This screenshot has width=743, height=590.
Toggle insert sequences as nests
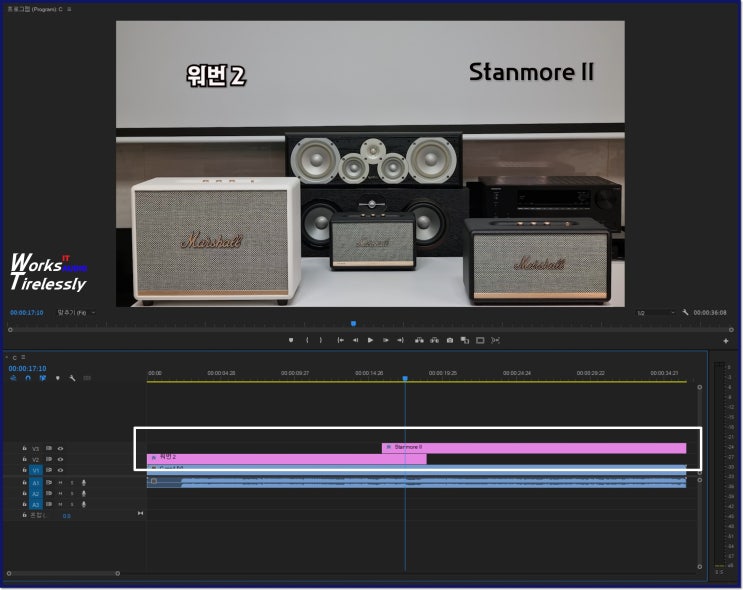[x=13, y=378]
